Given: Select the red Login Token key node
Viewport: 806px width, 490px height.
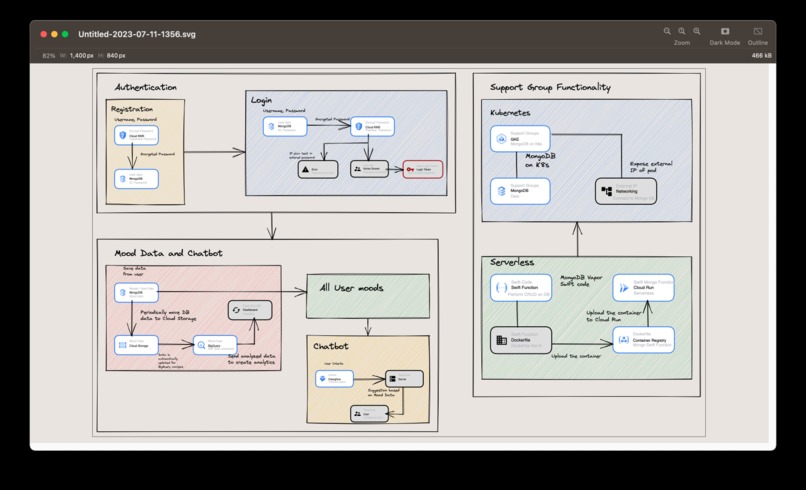Looking at the screenshot, I should (x=423, y=169).
